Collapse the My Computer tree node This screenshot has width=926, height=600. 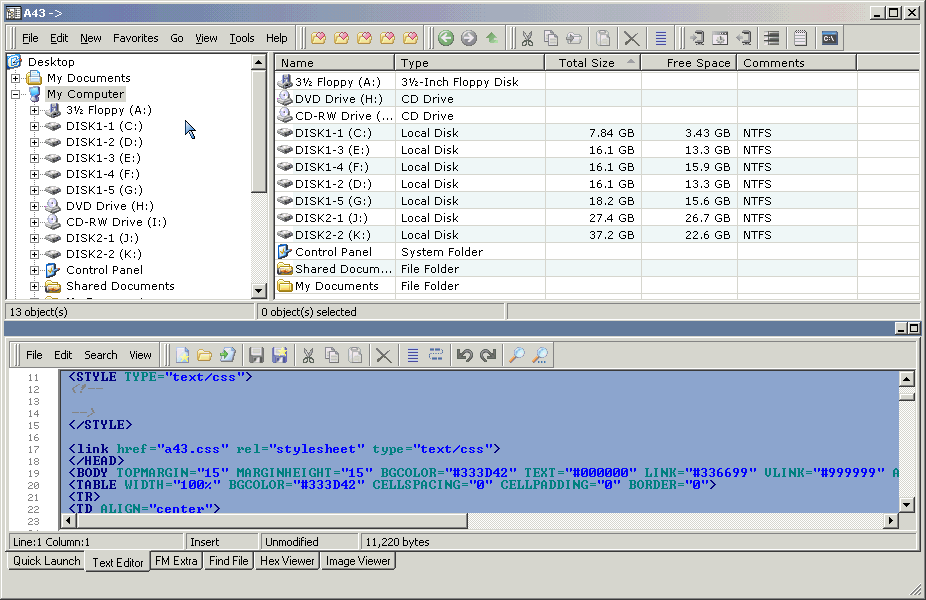[16, 94]
